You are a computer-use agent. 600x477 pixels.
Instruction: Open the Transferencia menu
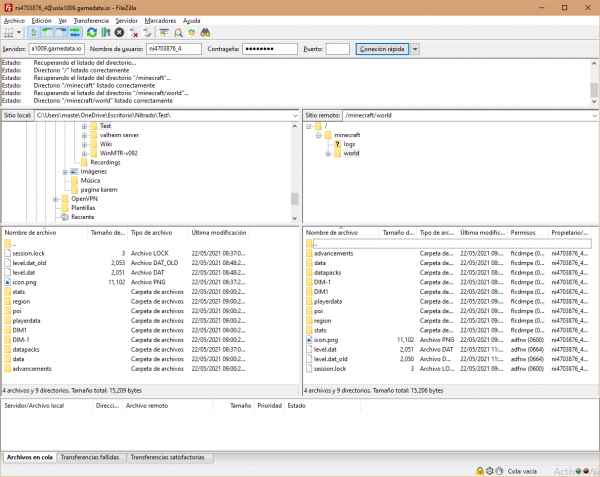point(91,21)
